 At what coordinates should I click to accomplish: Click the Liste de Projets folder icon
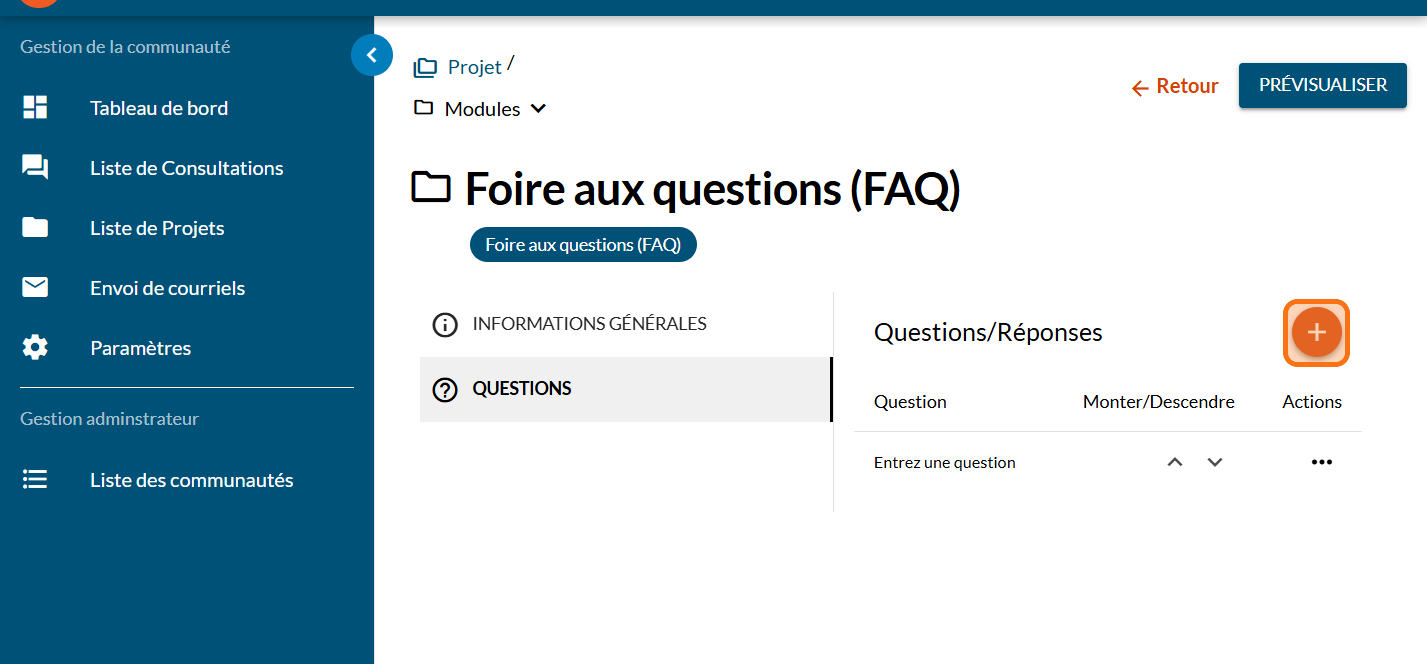tap(35, 228)
